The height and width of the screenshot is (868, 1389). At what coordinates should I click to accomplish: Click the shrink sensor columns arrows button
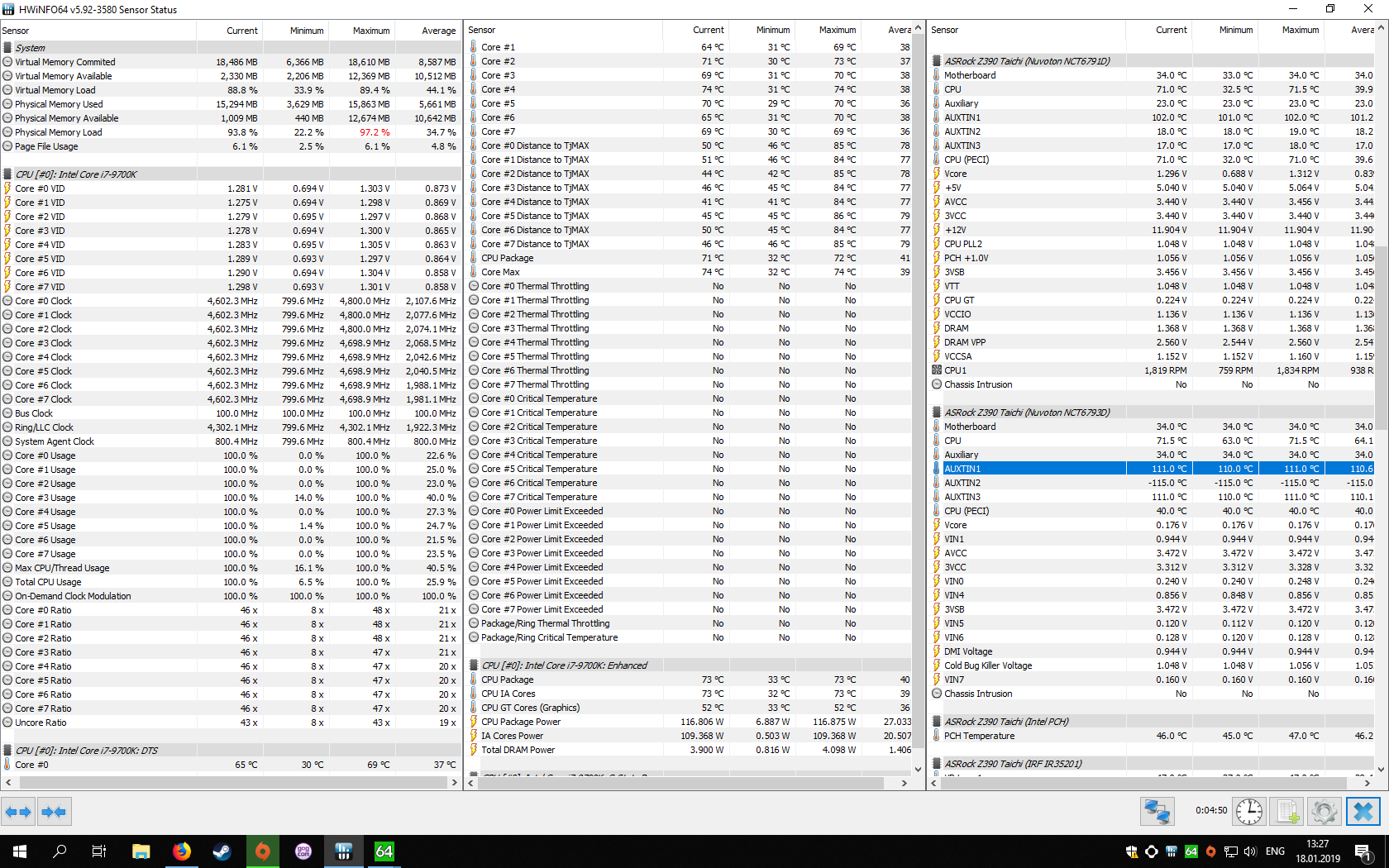54,812
